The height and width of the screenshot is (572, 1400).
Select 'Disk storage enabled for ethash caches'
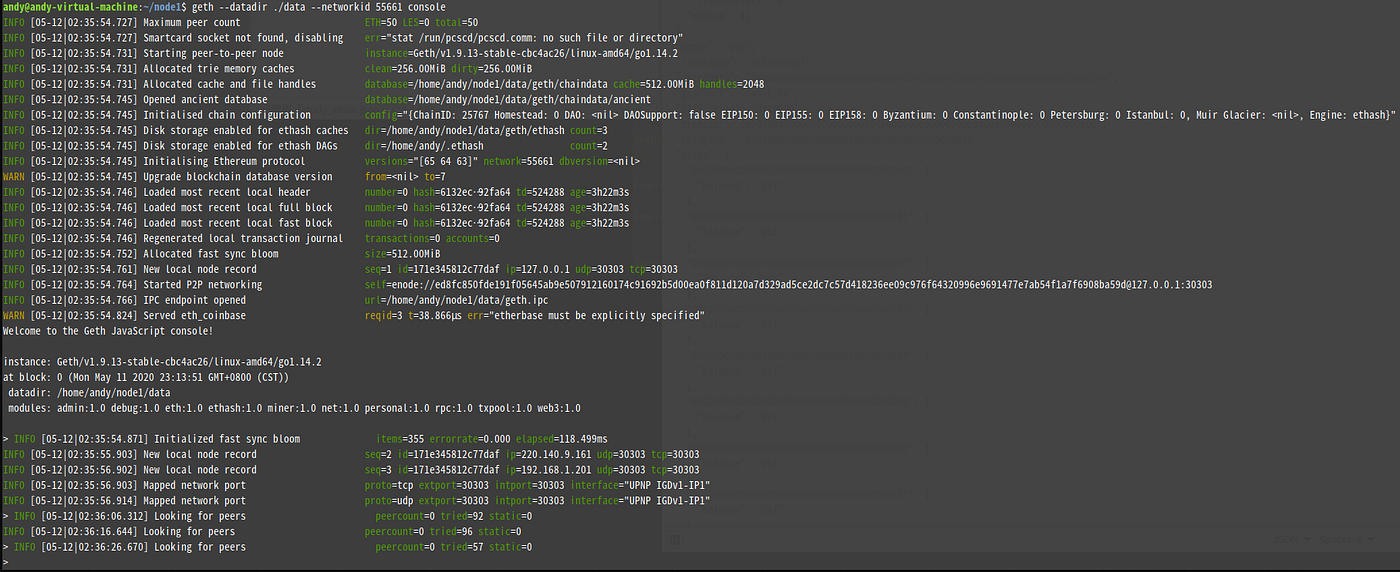pyautogui.click(x=245, y=131)
